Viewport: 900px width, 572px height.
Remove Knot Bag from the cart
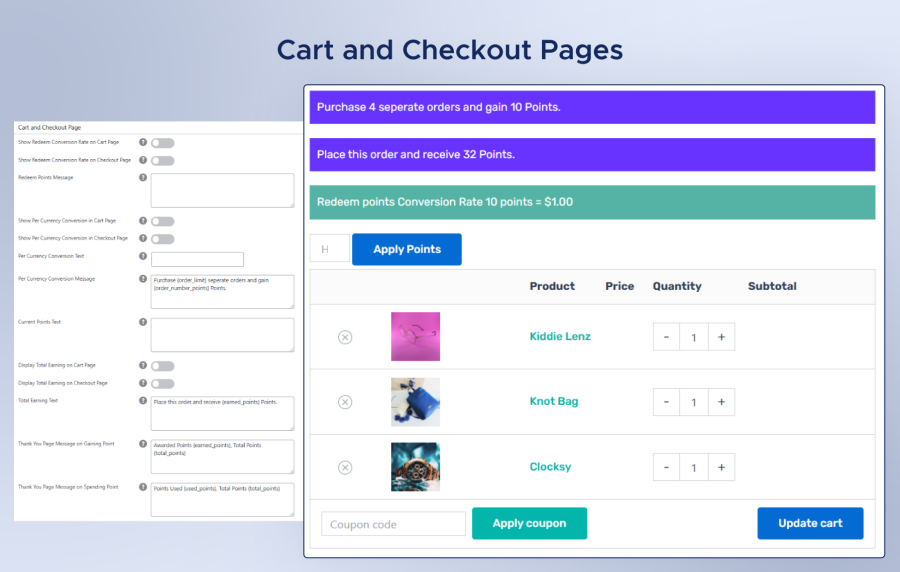[345, 402]
